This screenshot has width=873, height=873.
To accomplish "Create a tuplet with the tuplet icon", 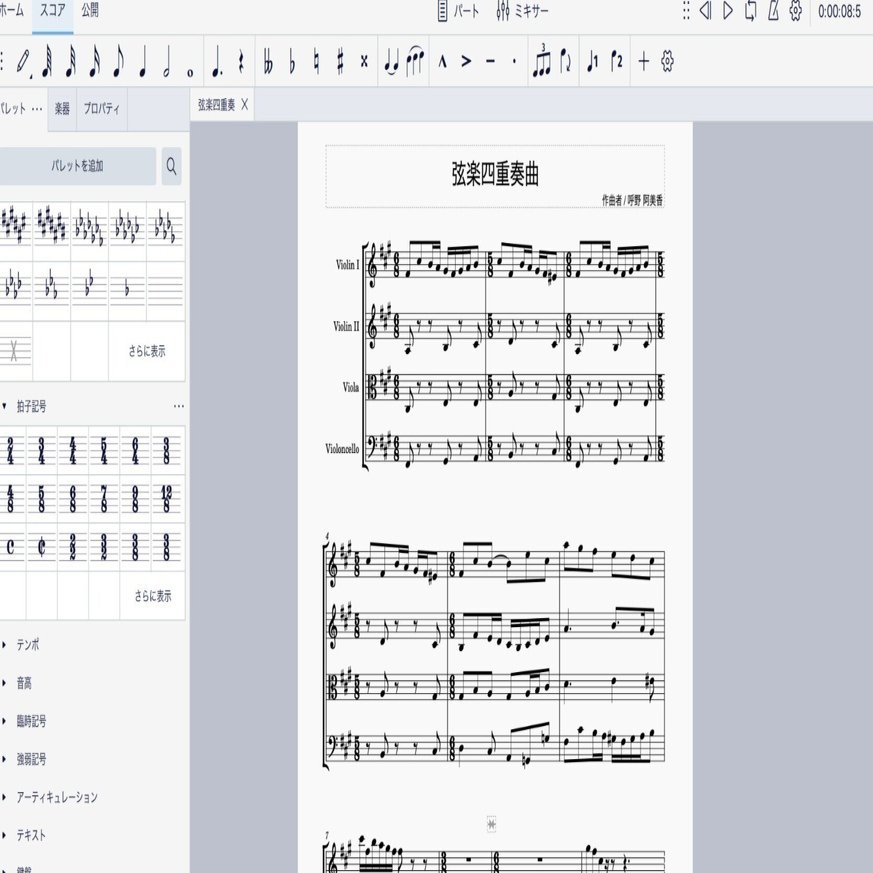I will 542,61.
